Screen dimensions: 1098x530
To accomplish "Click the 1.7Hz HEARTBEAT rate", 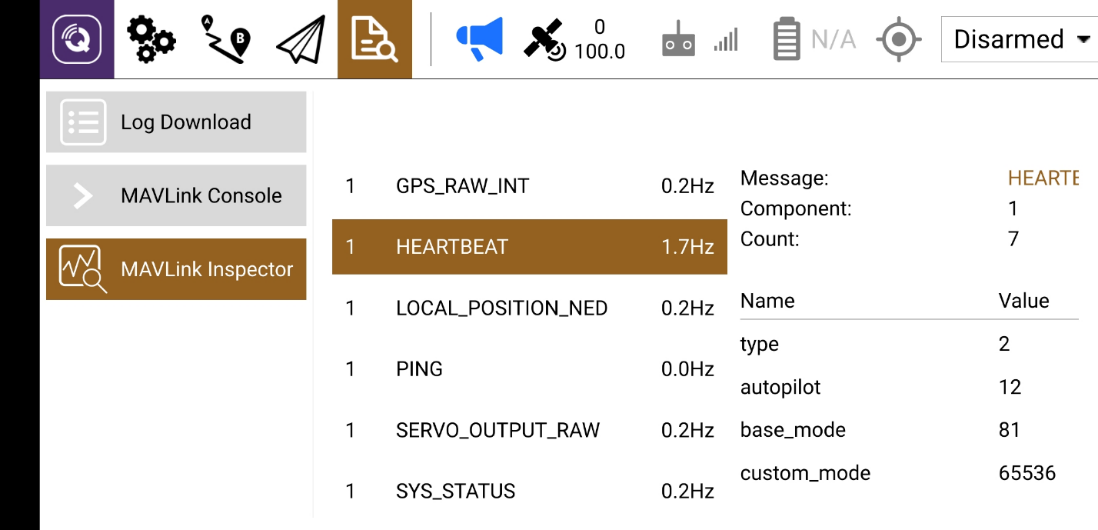I will (687, 247).
